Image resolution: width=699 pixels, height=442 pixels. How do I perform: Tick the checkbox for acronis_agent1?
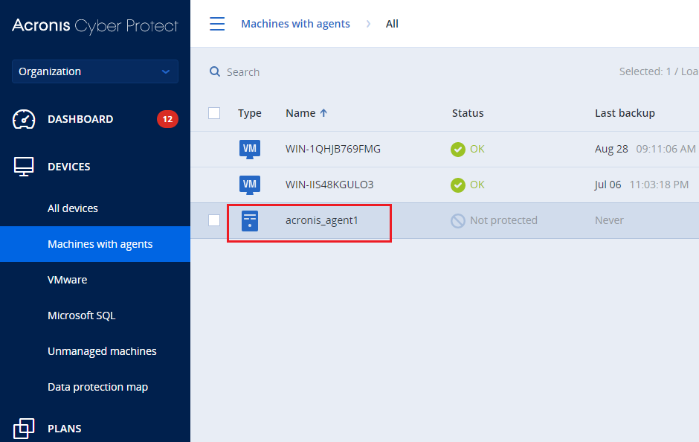pyautogui.click(x=214, y=220)
